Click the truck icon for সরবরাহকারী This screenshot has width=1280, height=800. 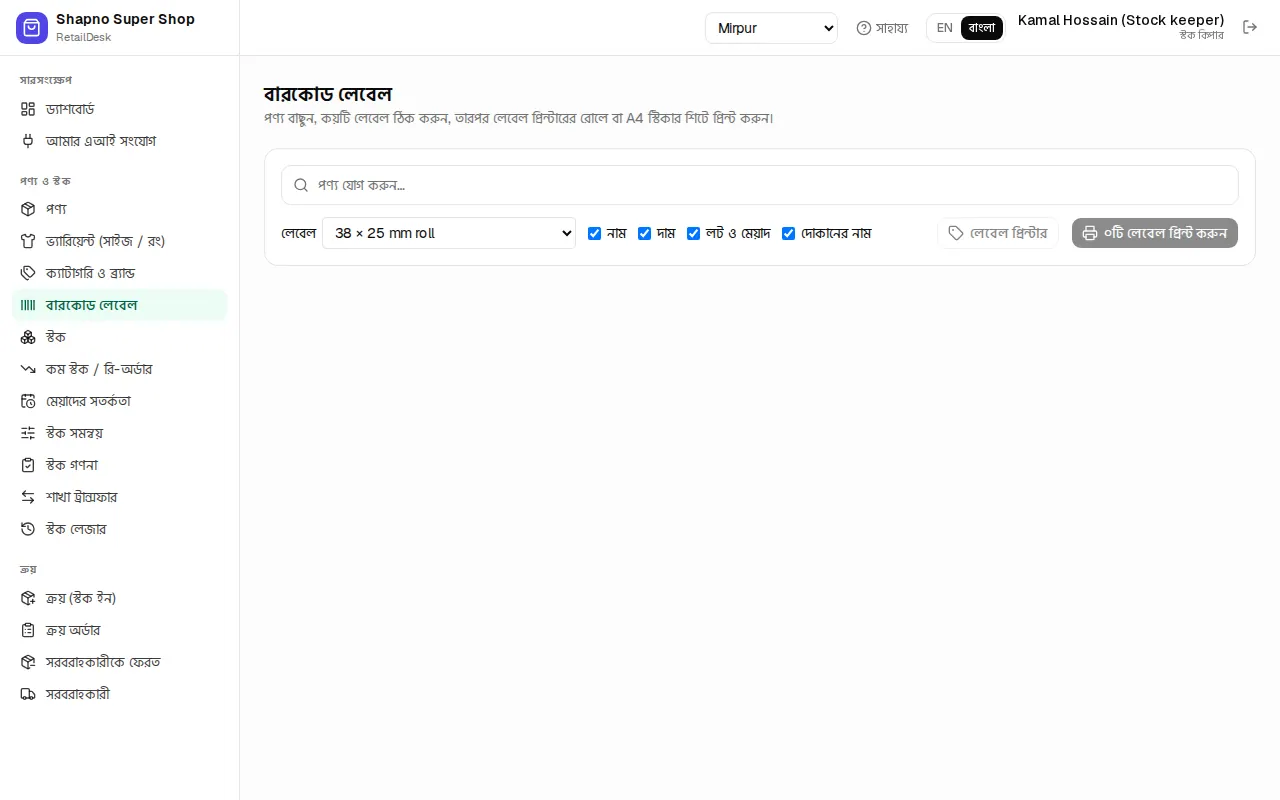pos(28,694)
